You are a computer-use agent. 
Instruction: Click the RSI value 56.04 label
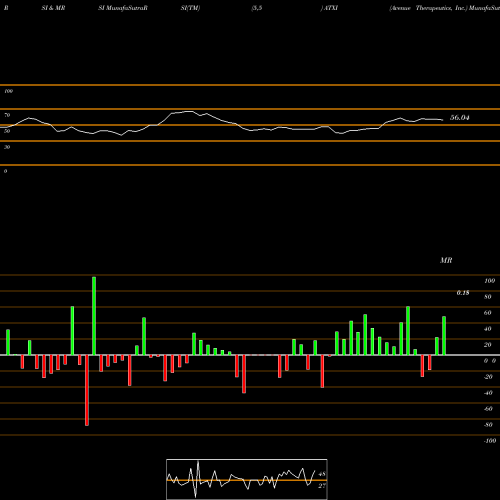tap(460, 118)
